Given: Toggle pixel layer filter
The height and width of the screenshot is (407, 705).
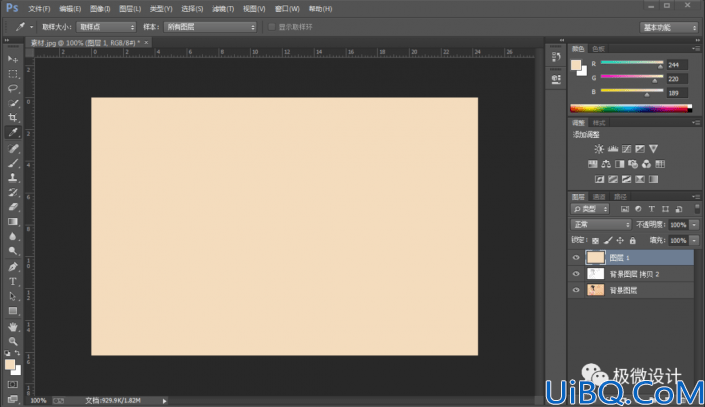Looking at the screenshot, I should pos(625,209).
